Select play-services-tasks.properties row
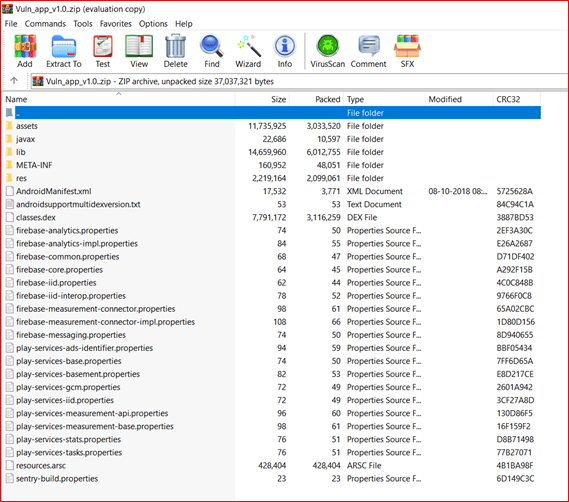Image resolution: width=569 pixels, height=502 pixels. (x=272, y=453)
